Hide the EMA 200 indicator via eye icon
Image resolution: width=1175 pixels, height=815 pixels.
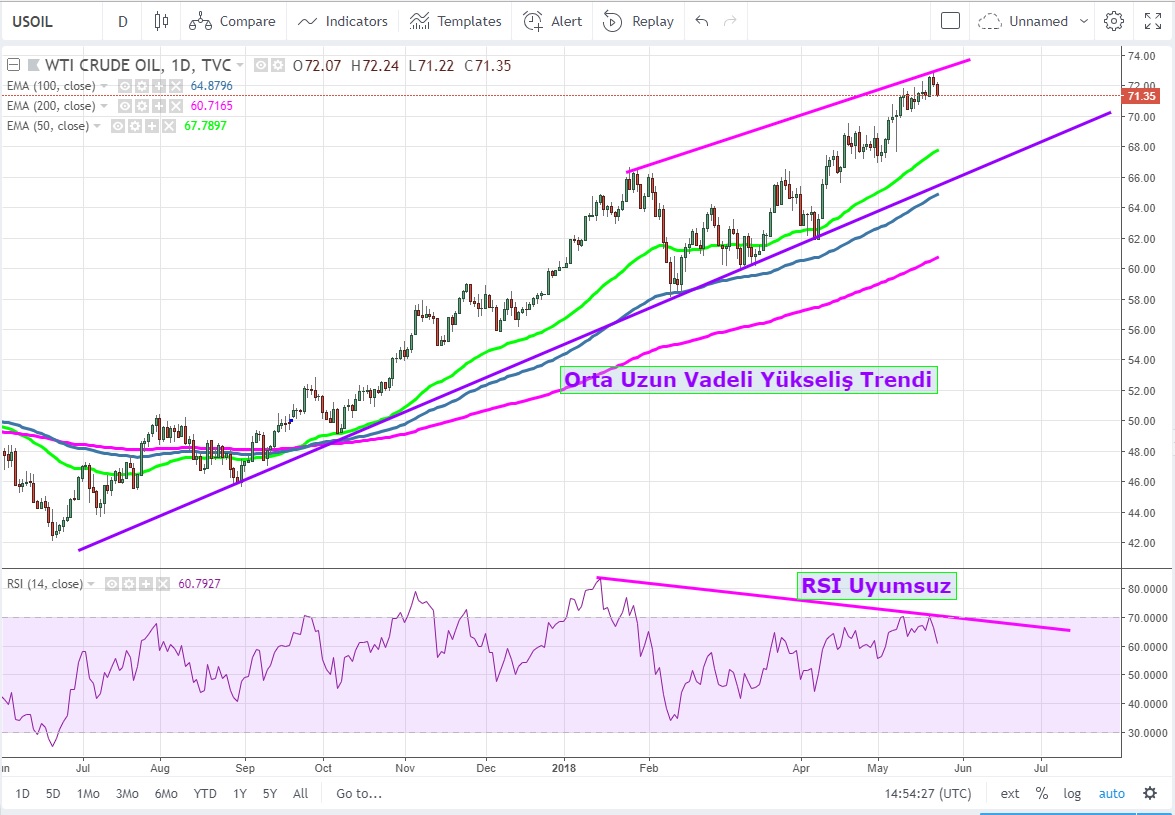pyautogui.click(x=126, y=106)
